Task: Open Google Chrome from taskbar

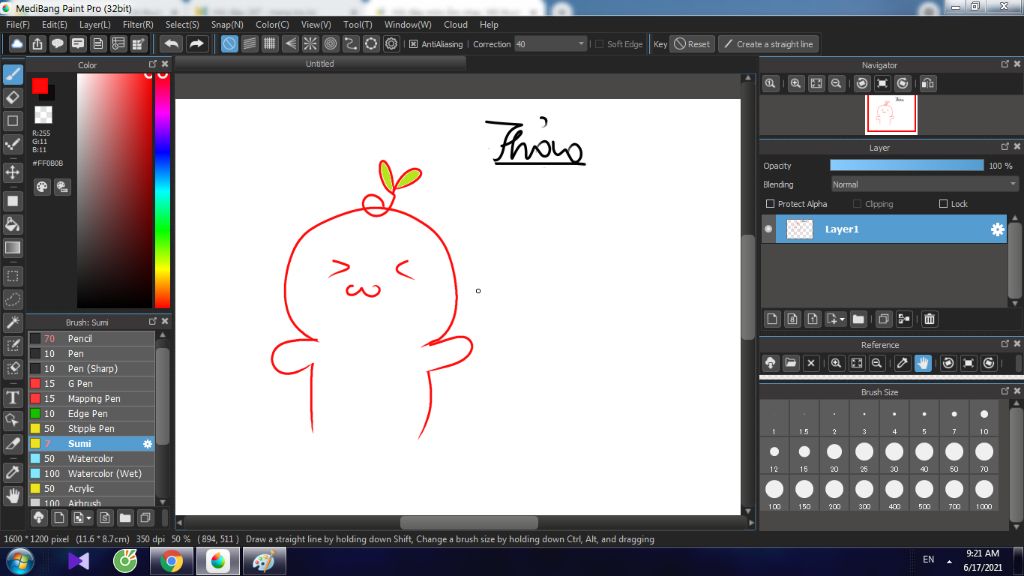Action: pos(171,562)
